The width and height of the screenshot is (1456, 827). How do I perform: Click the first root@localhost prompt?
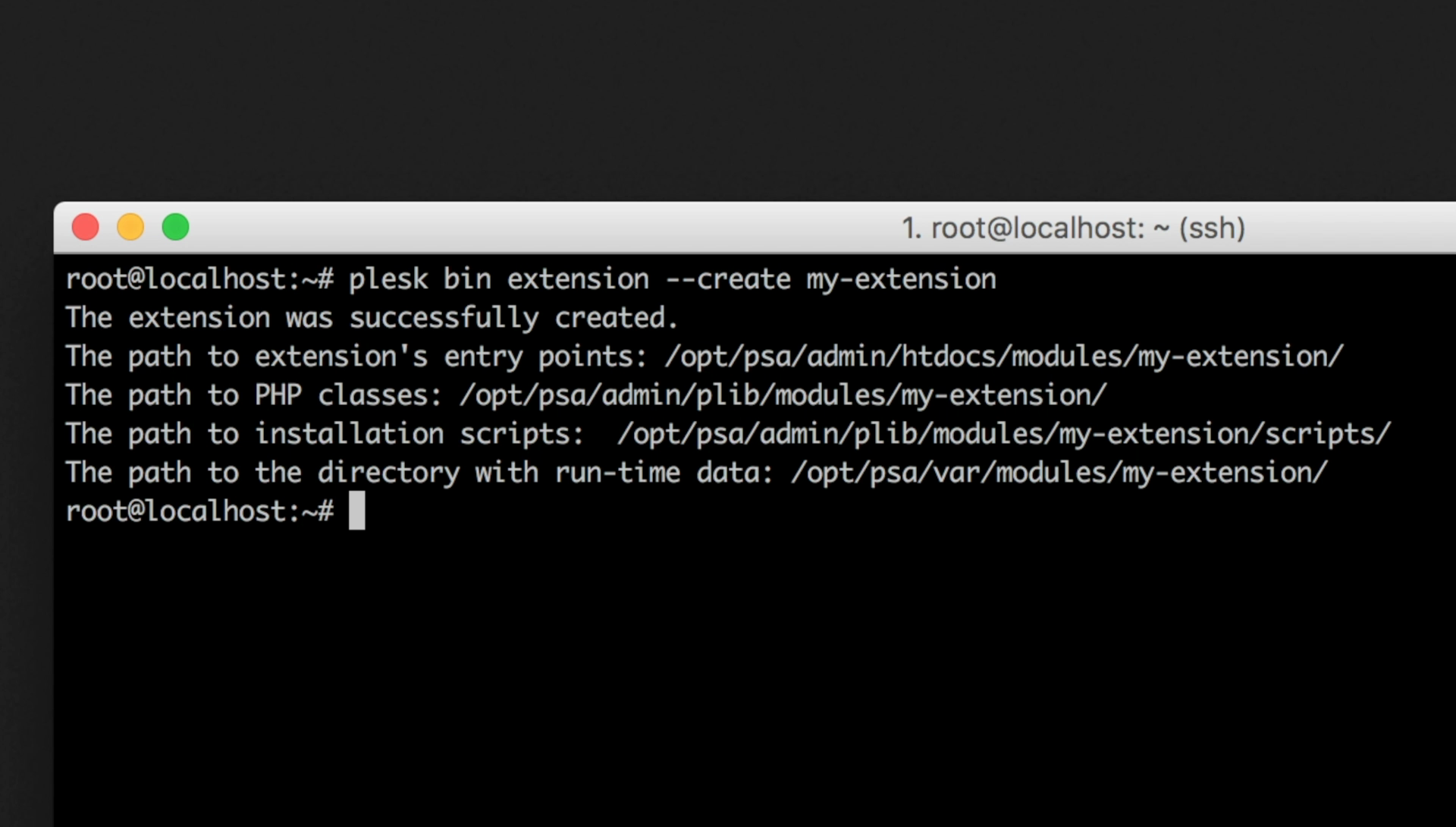click(201, 278)
